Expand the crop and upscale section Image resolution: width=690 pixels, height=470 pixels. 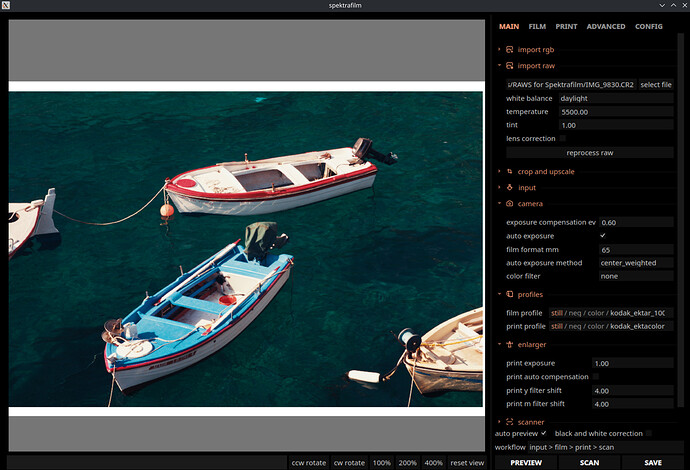(x=499, y=171)
